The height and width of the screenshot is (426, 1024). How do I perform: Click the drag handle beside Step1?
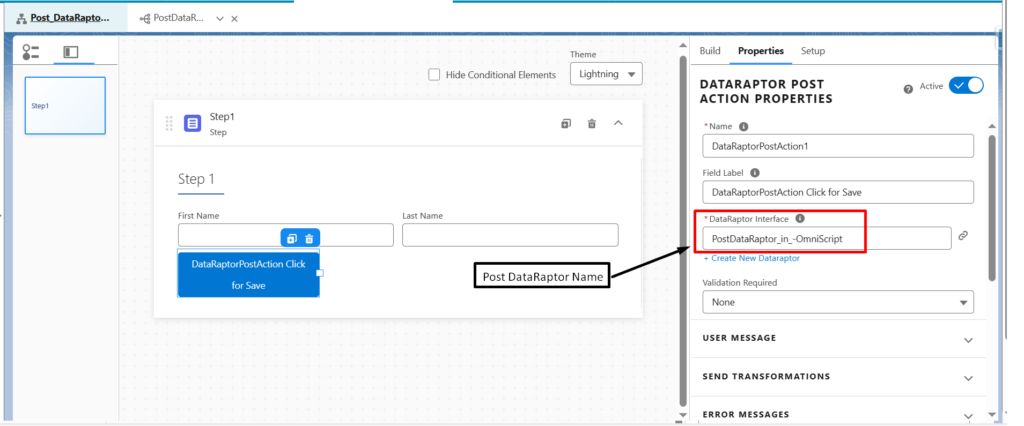(x=169, y=123)
